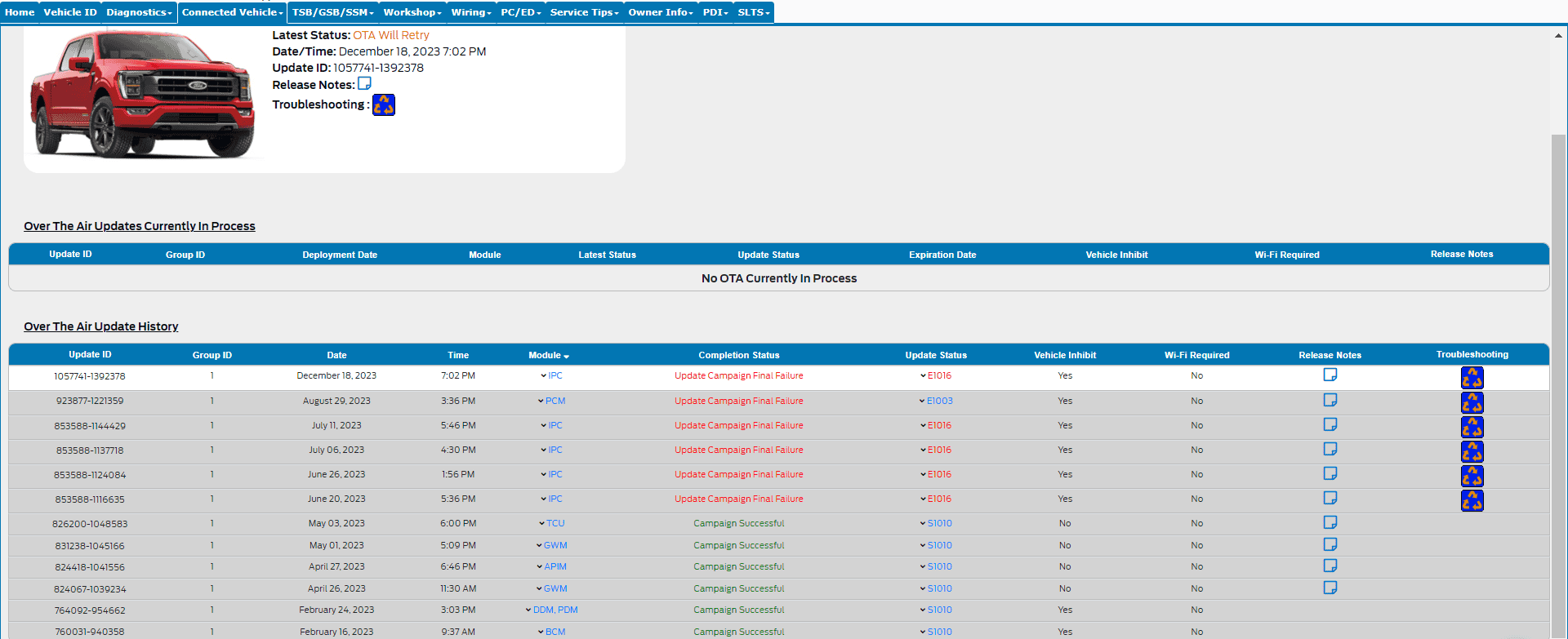Open the Diagnostics menu
This screenshot has height=639, width=1568.
click(139, 12)
